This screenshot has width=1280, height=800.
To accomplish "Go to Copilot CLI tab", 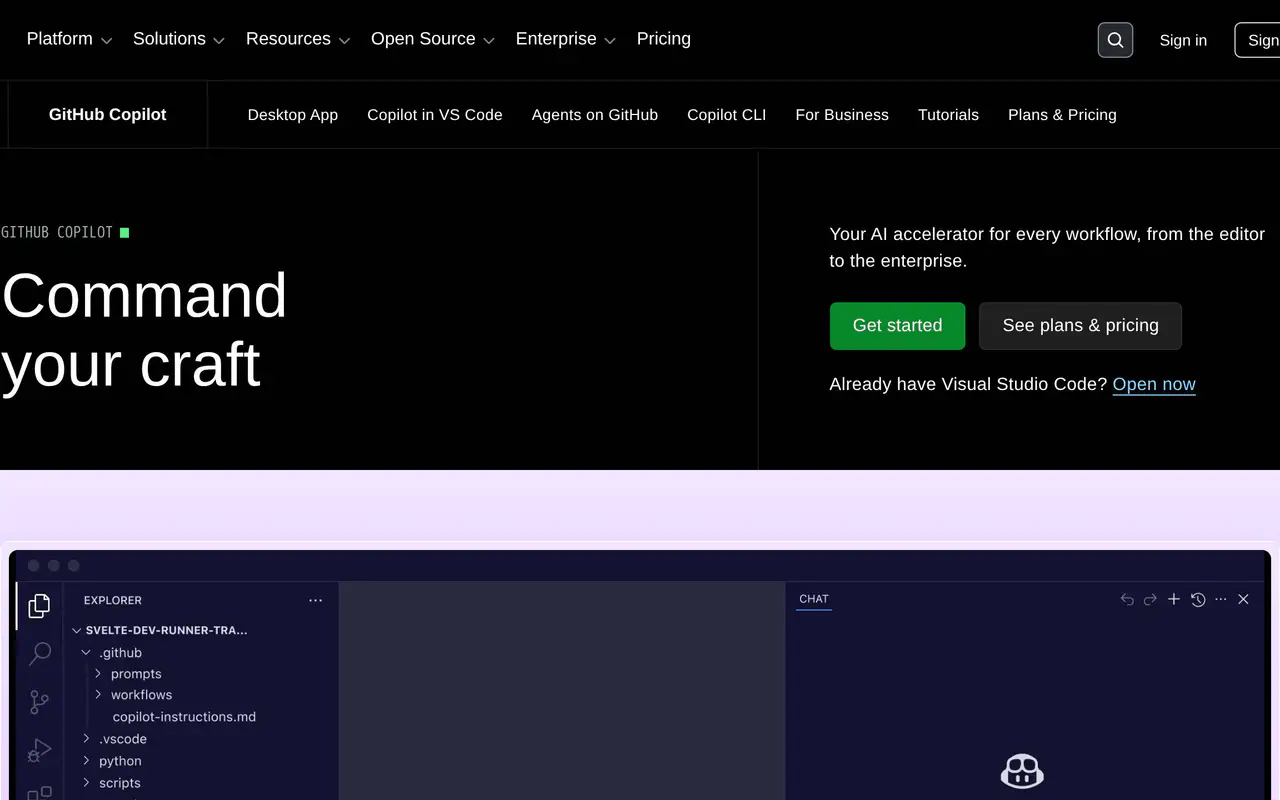I will pos(727,115).
